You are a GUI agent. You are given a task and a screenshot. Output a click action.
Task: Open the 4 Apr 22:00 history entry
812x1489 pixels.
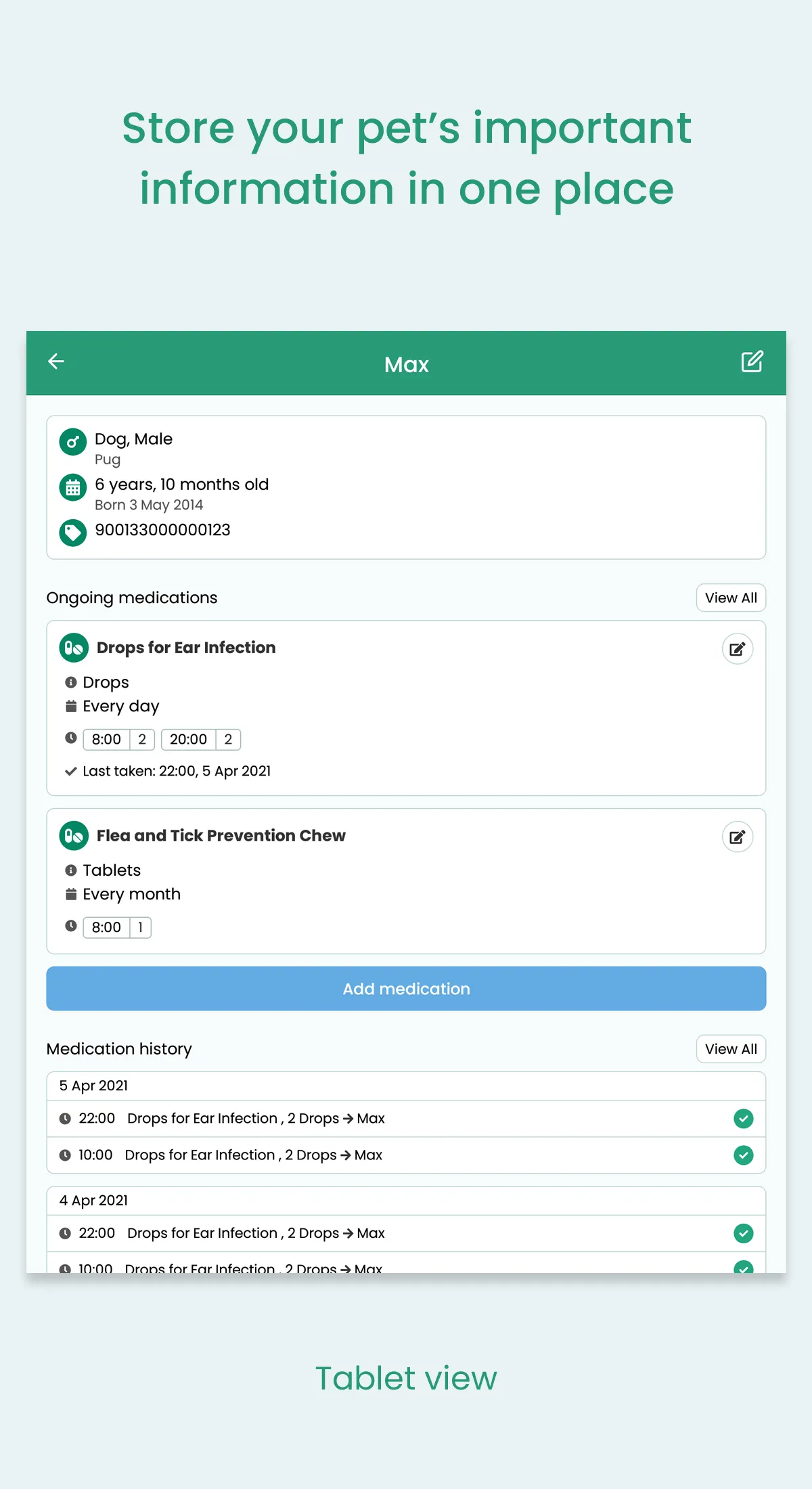406,1234
